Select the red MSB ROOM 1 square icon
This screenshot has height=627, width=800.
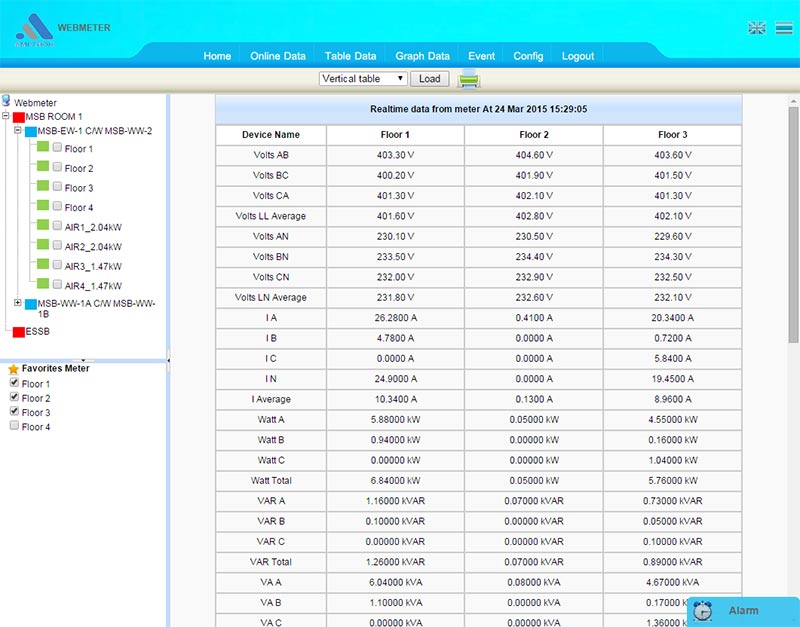19,118
